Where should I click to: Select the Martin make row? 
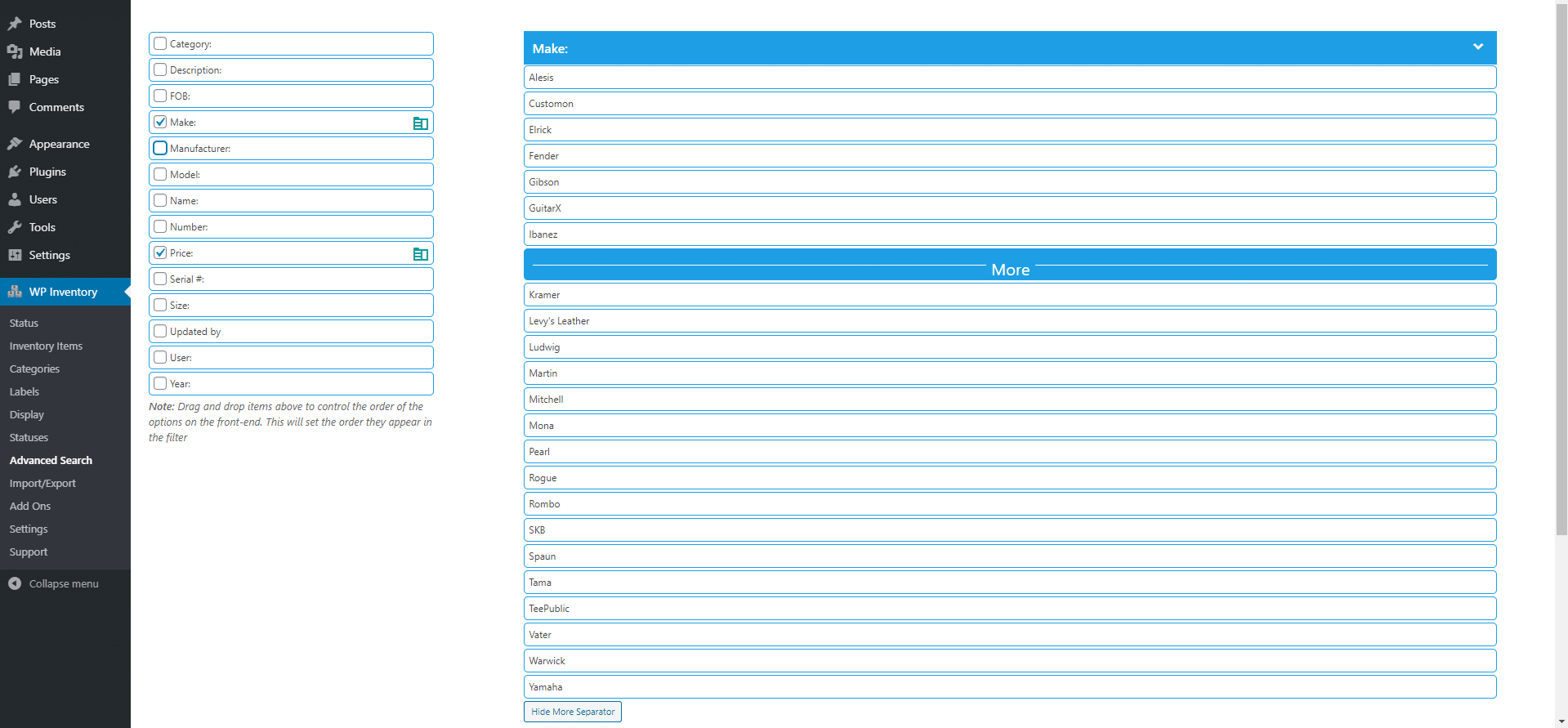(x=1010, y=373)
